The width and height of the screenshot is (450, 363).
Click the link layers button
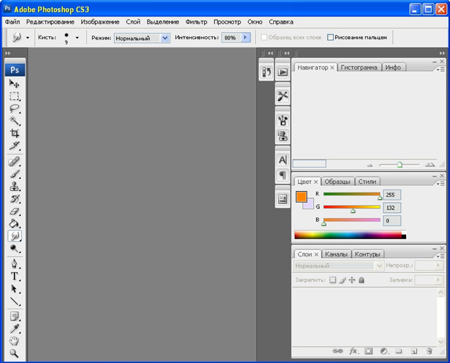point(338,351)
